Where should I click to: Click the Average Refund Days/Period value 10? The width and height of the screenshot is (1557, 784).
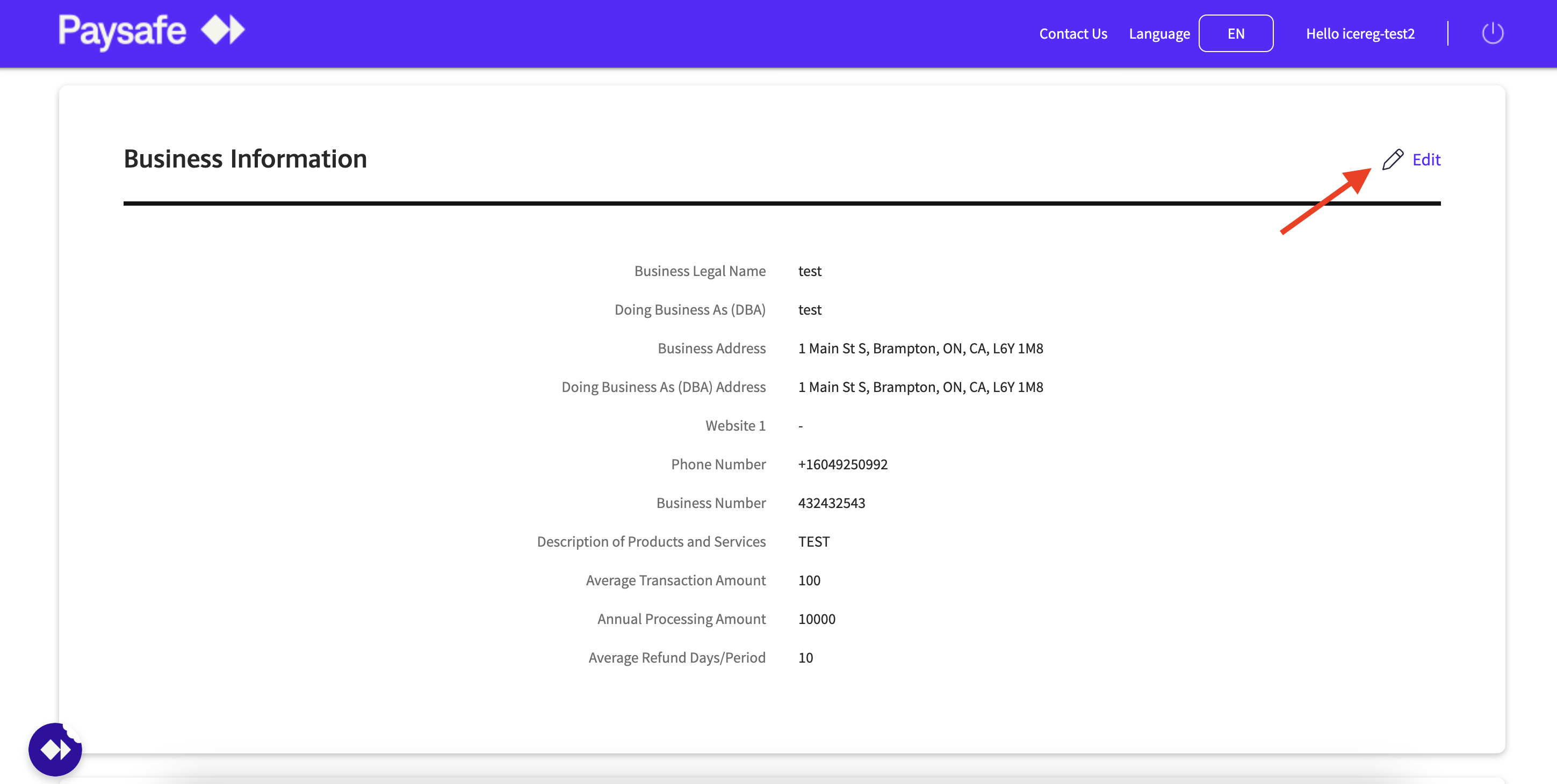tap(805, 657)
